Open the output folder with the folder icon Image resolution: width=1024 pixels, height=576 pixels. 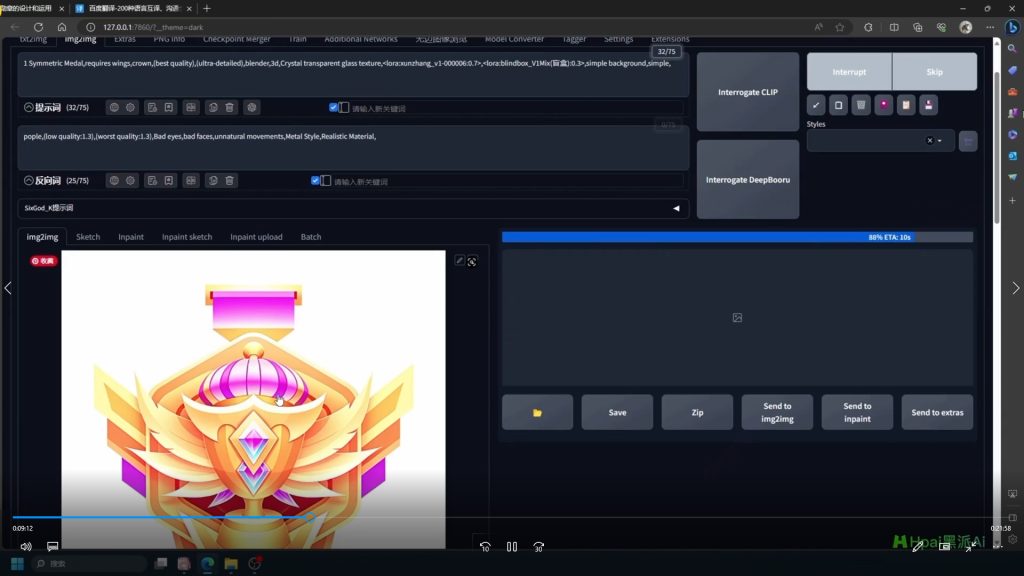[x=537, y=412]
